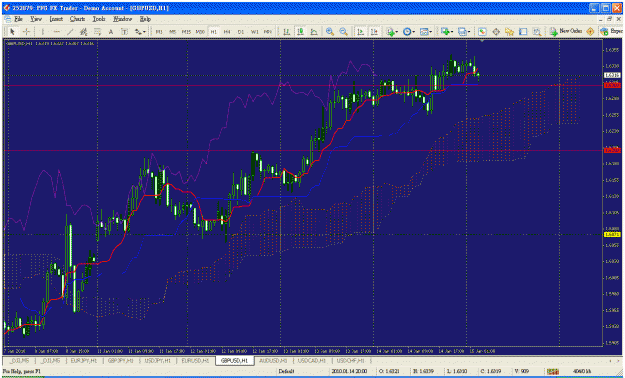Zoom in on the chart

(330, 32)
